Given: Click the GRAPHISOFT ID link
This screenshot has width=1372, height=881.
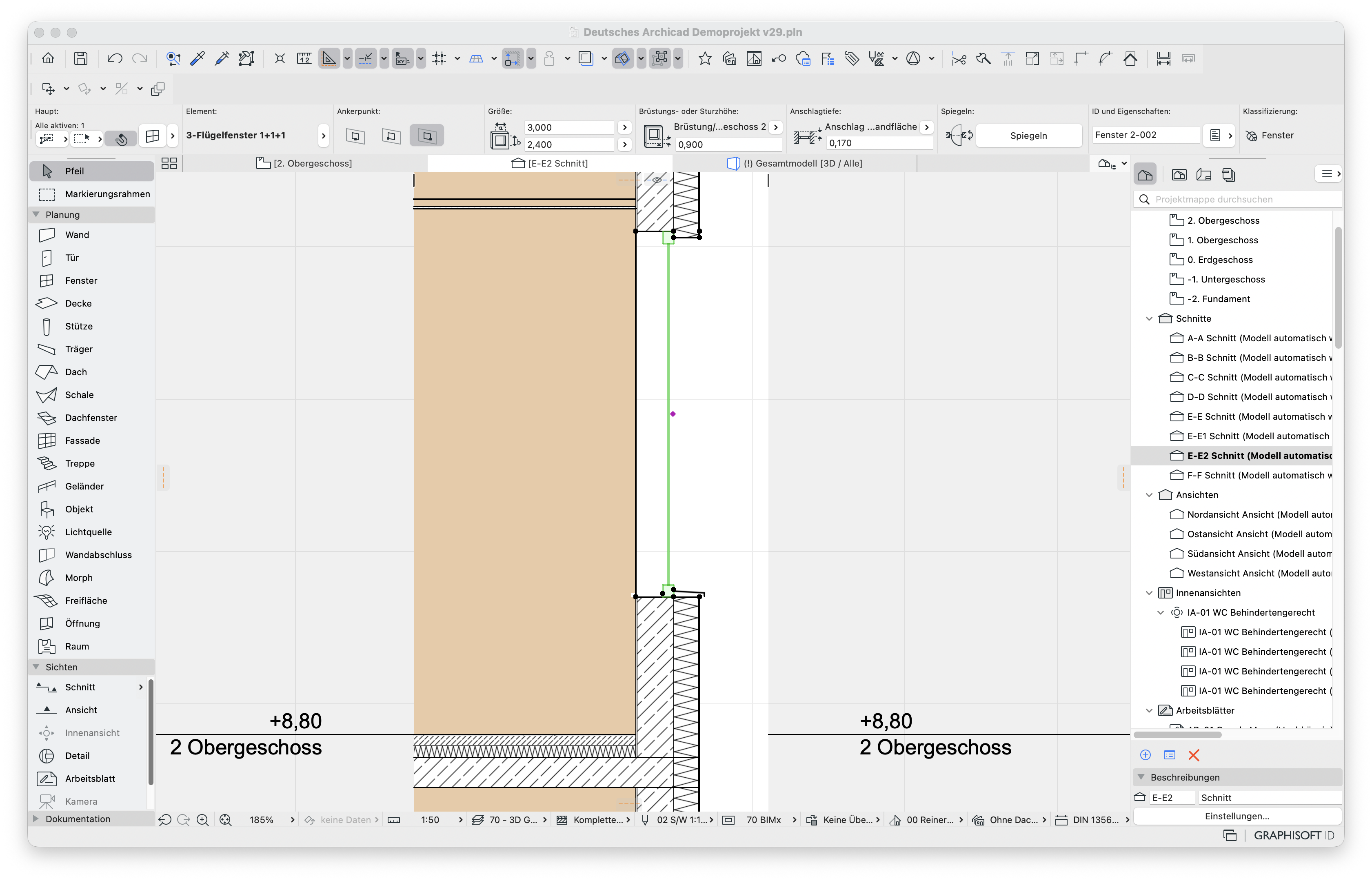Looking at the screenshot, I should pos(1294,836).
